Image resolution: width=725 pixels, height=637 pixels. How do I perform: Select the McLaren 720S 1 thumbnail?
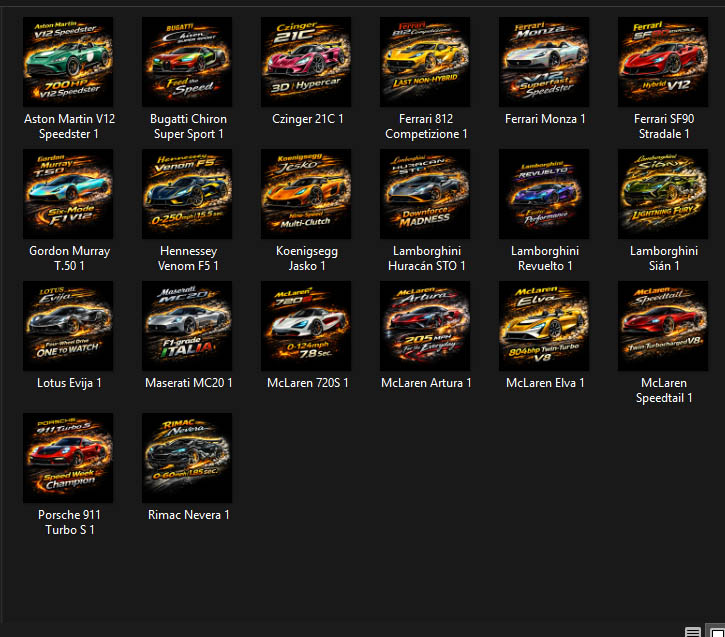[306, 326]
